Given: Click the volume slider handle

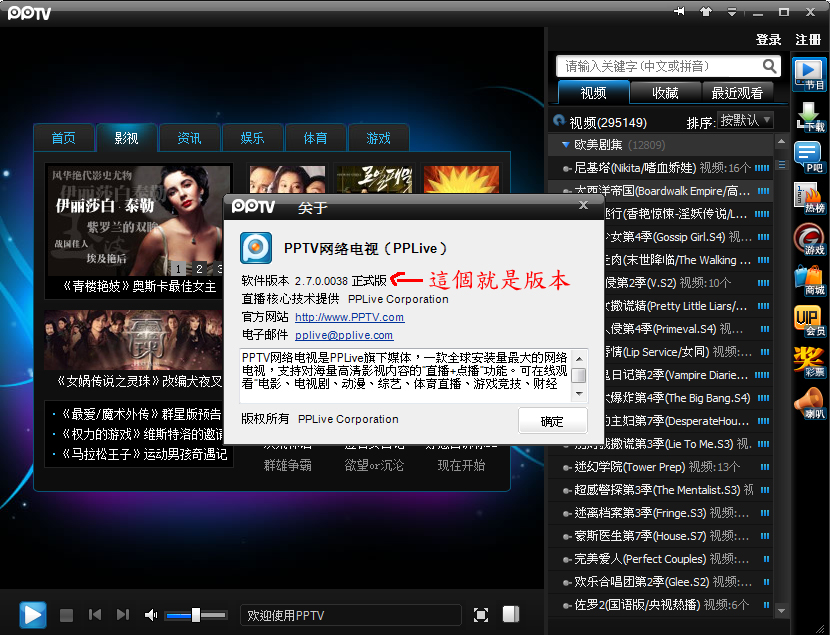Looking at the screenshot, I should point(196,615).
